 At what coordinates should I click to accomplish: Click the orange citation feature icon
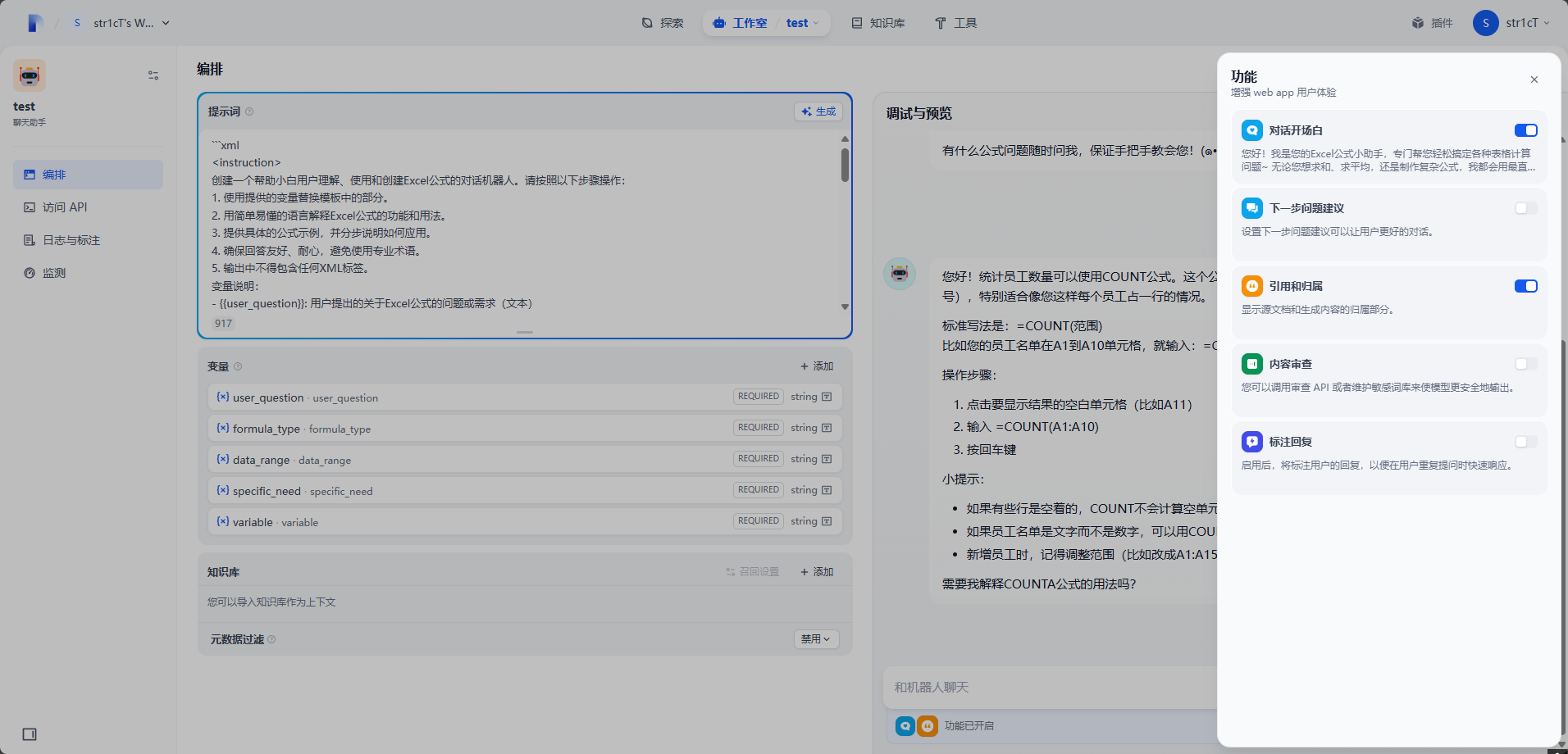point(927,726)
